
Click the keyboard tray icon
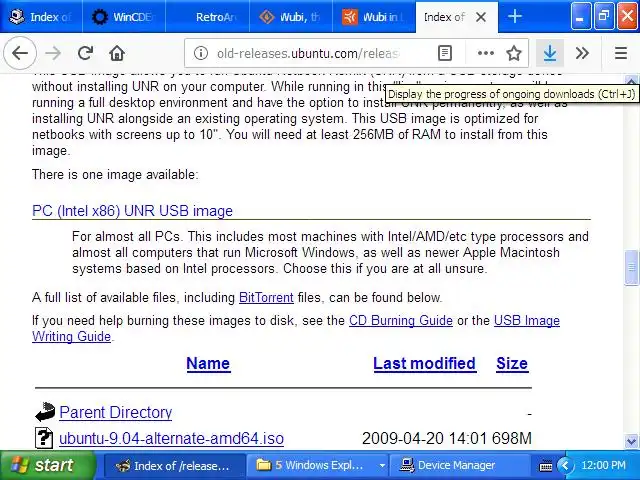[546, 466]
